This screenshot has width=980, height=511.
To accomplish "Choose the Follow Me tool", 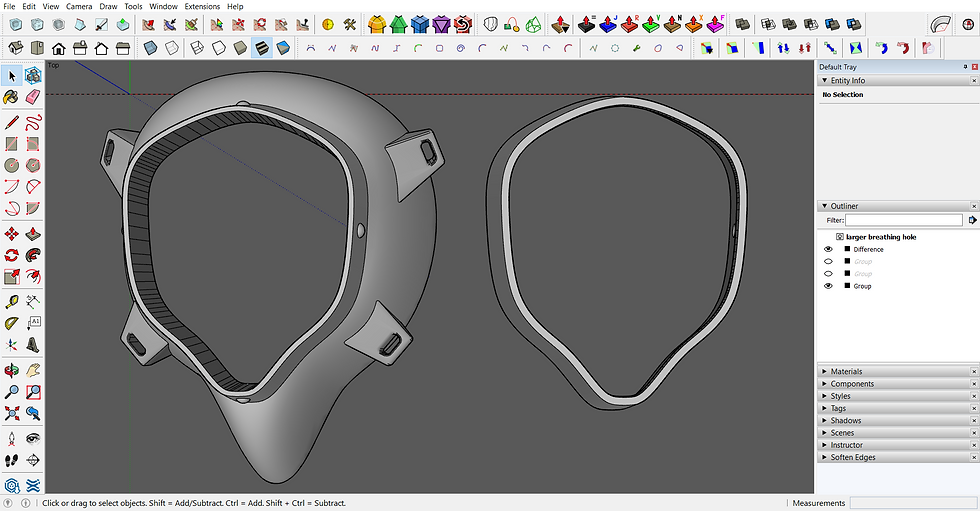I will 33,255.
